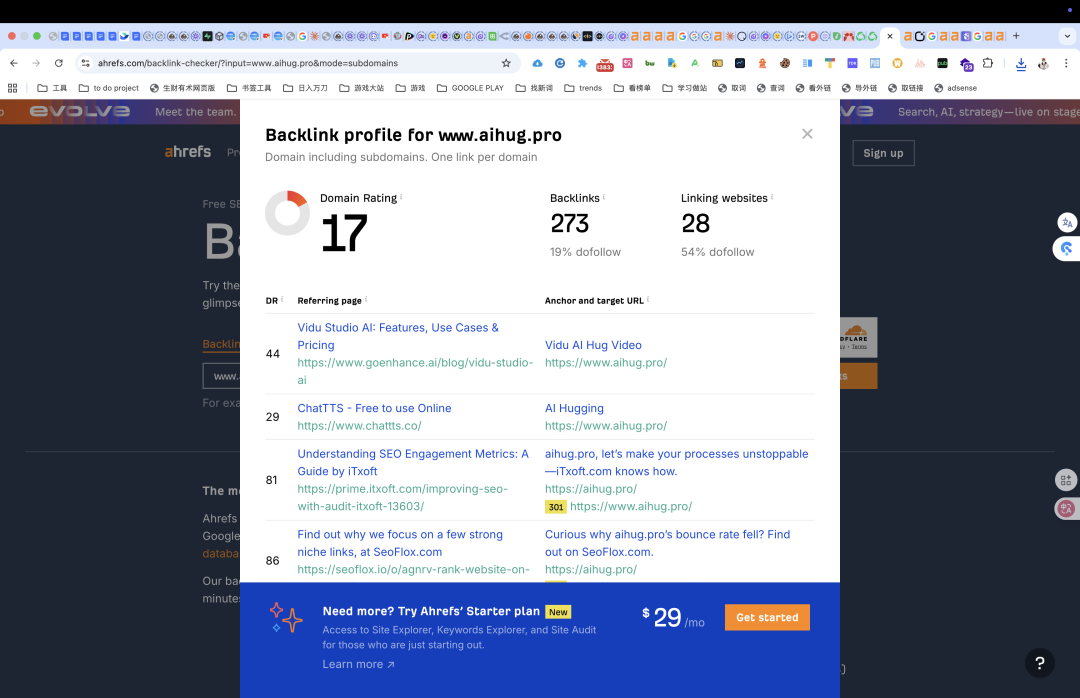The image size is (1080, 698).
Task: Expand the 日入万刀 bookmarks folder
Action: pos(305,88)
